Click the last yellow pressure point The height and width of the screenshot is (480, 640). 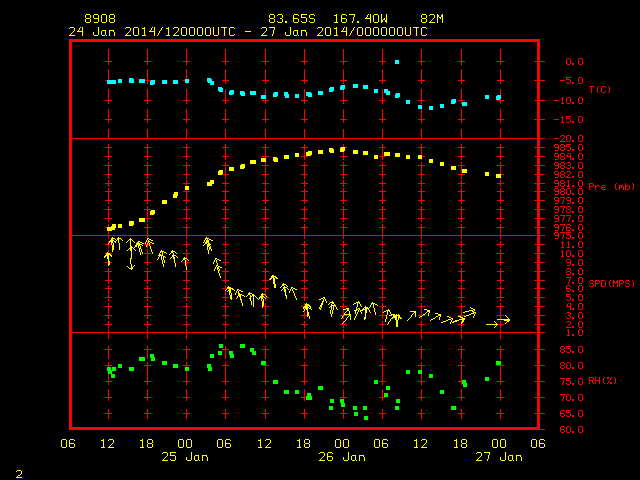(x=498, y=176)
